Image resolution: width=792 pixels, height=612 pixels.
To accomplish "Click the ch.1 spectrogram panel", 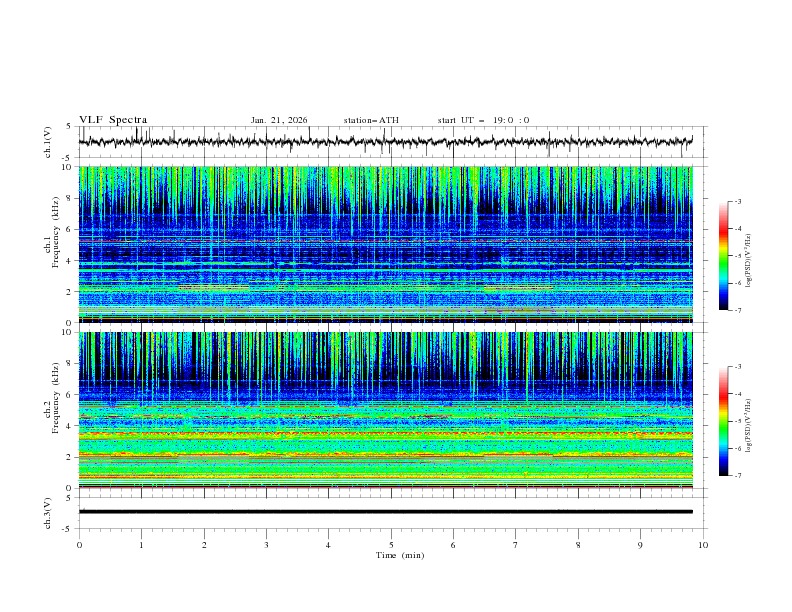I will point(386,244).
